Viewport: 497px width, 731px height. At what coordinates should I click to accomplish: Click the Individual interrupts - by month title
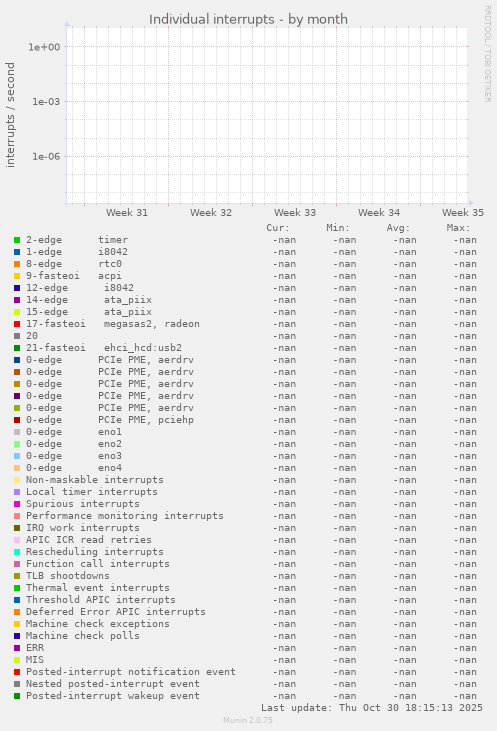pyautogui.click(x=248, y=19)
